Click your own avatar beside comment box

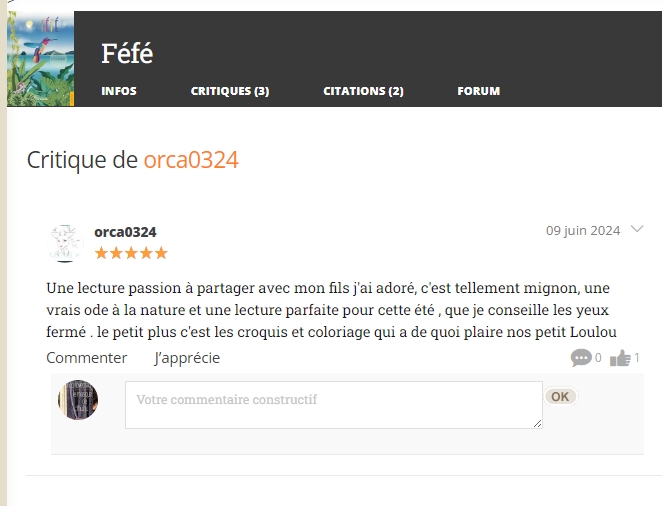point(78,400)
